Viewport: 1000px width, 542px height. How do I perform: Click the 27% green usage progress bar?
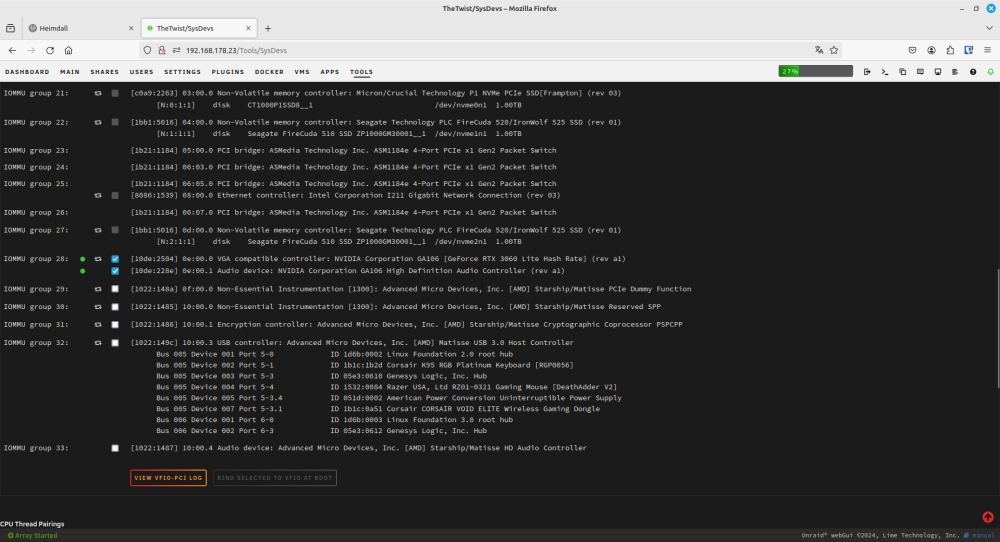click(x=815, y=71)
